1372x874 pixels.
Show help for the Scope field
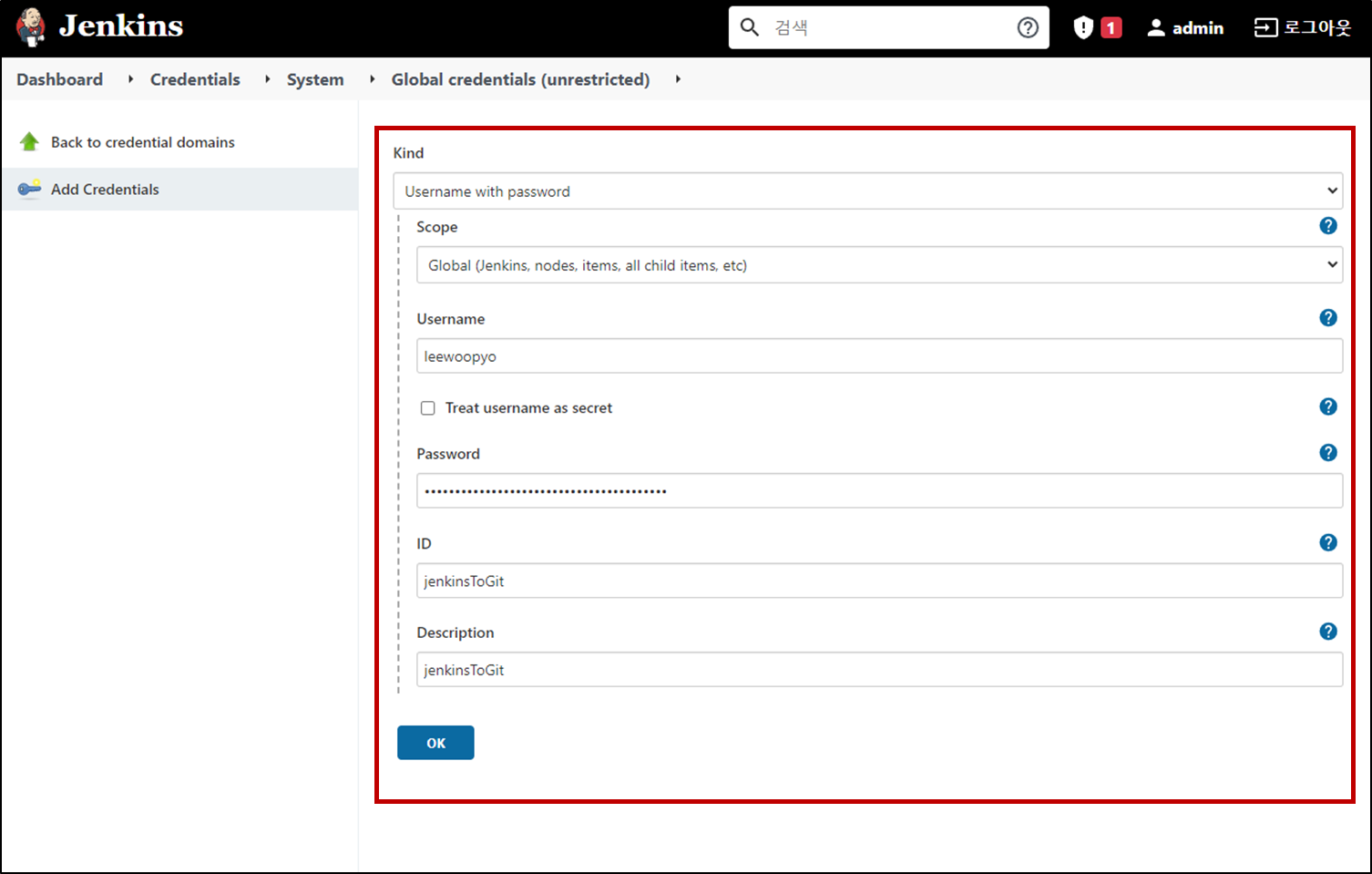point(1328,225)
